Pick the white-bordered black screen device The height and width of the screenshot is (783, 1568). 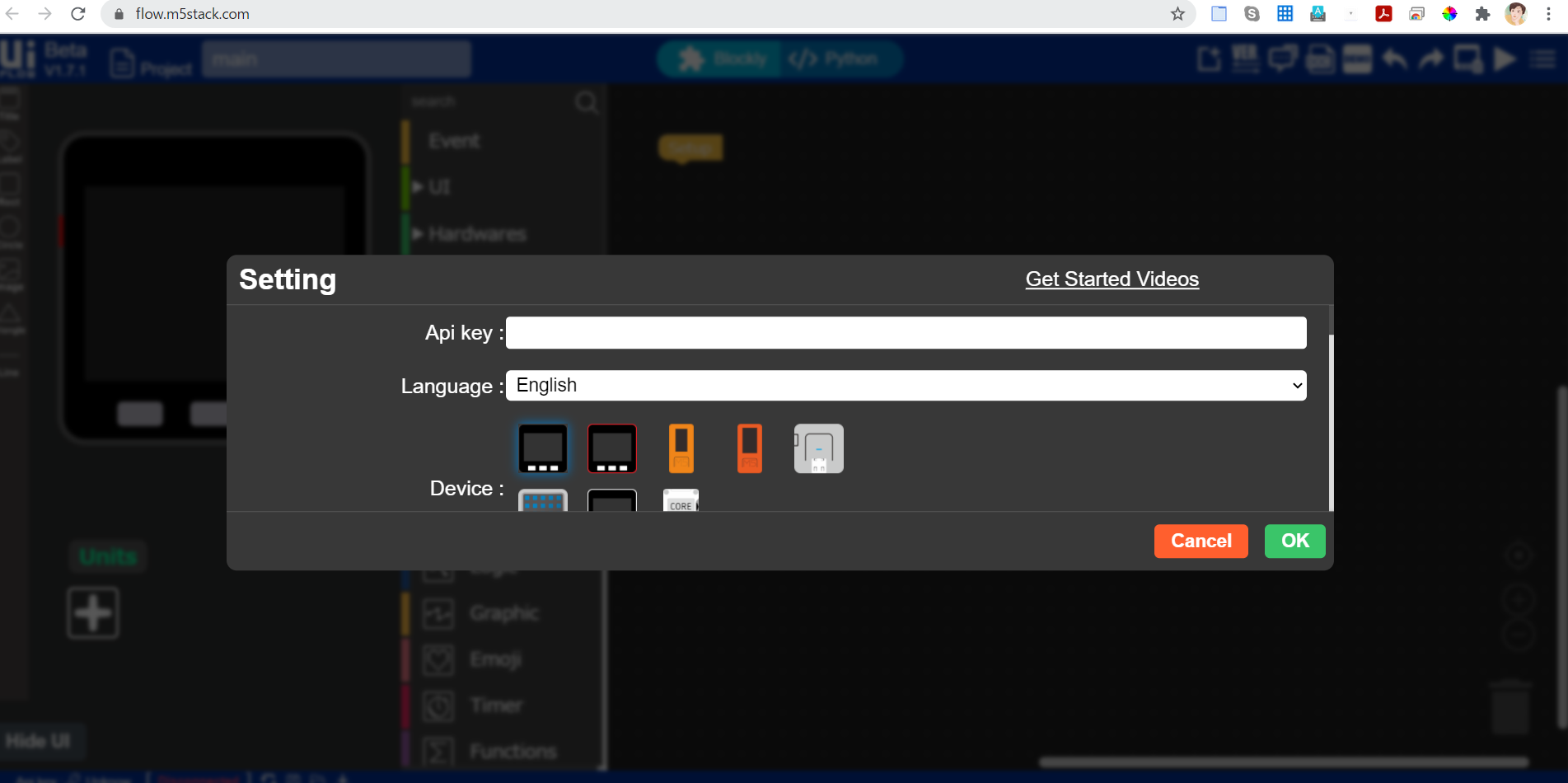click(611, 500)
